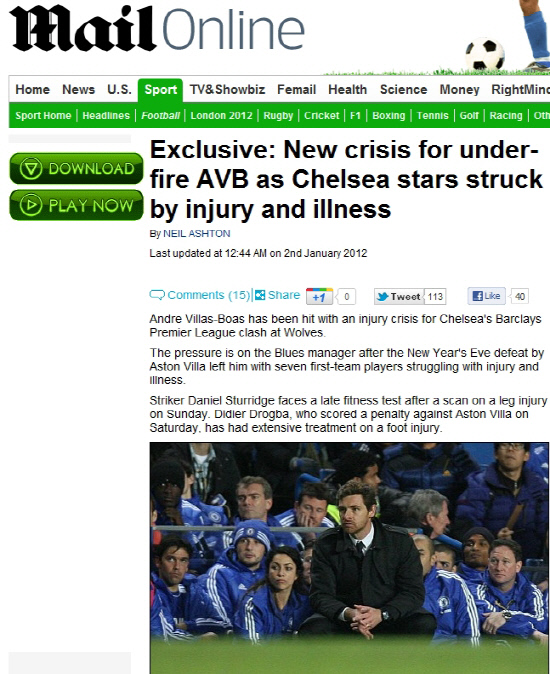This screenshot has width=550, height=674.
Task: Click the Google +1 button
Action: (319, 297)
